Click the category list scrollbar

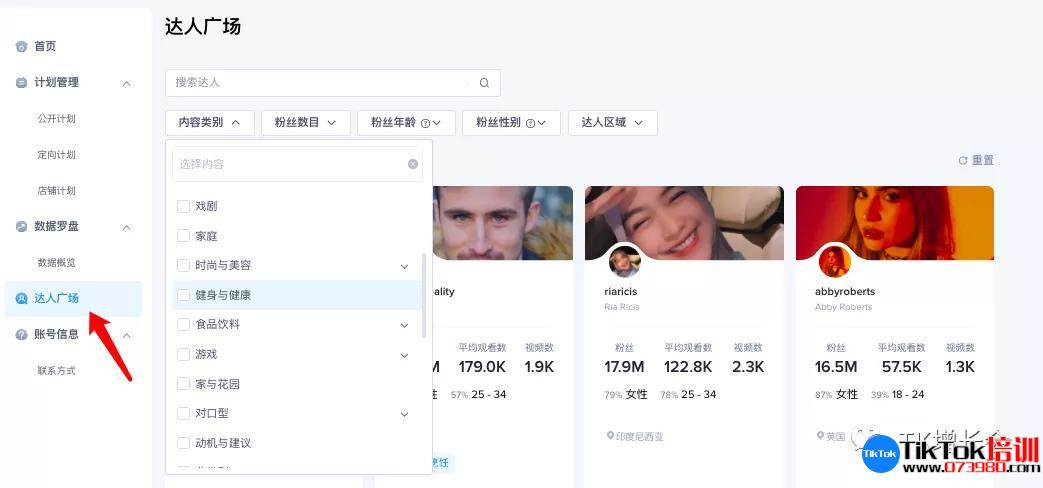pos(424,295)
